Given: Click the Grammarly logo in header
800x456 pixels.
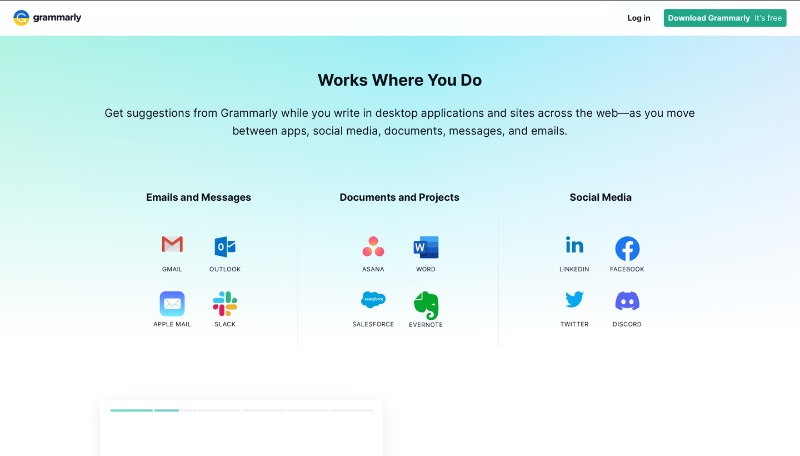Looking at the screenshot, I should [48, 18].
